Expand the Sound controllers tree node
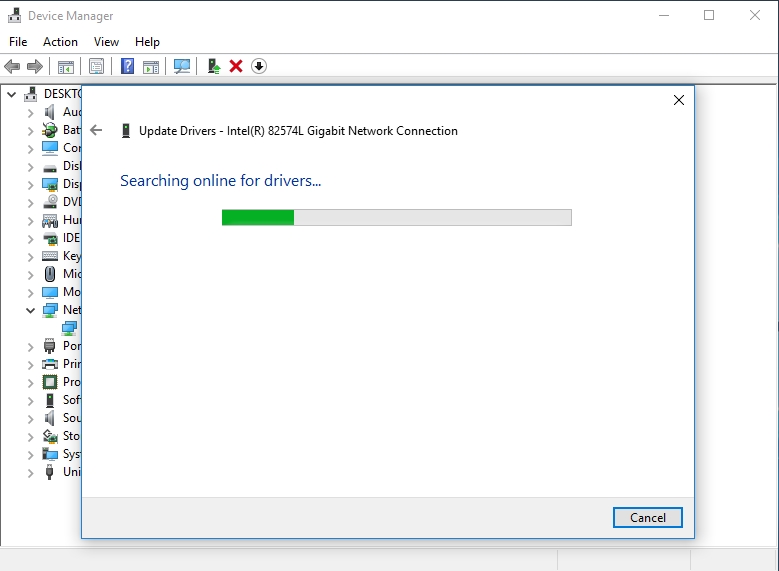The height and width of the screenshot is (571, 779). pyautogui.click(x=30, y=419)
